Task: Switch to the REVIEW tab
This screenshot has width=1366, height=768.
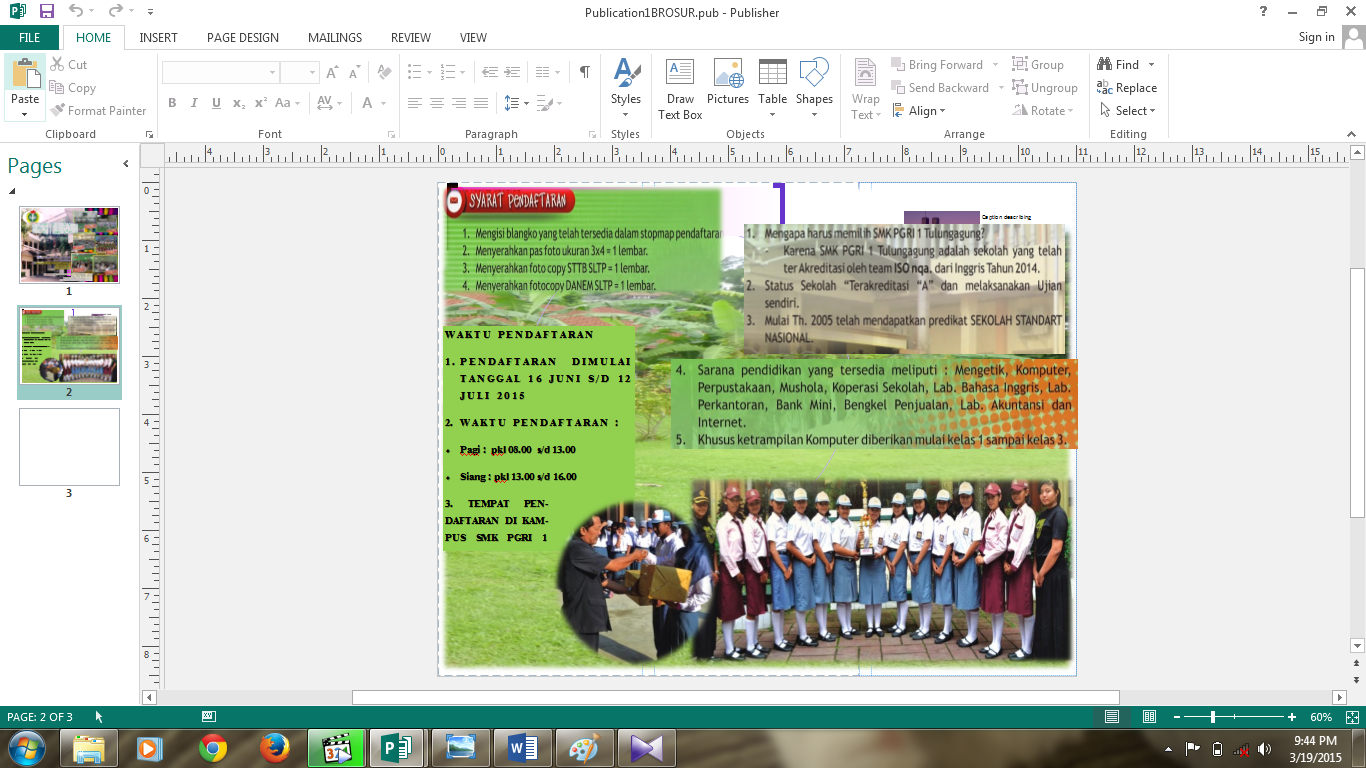Action: [x=411, y=37]
